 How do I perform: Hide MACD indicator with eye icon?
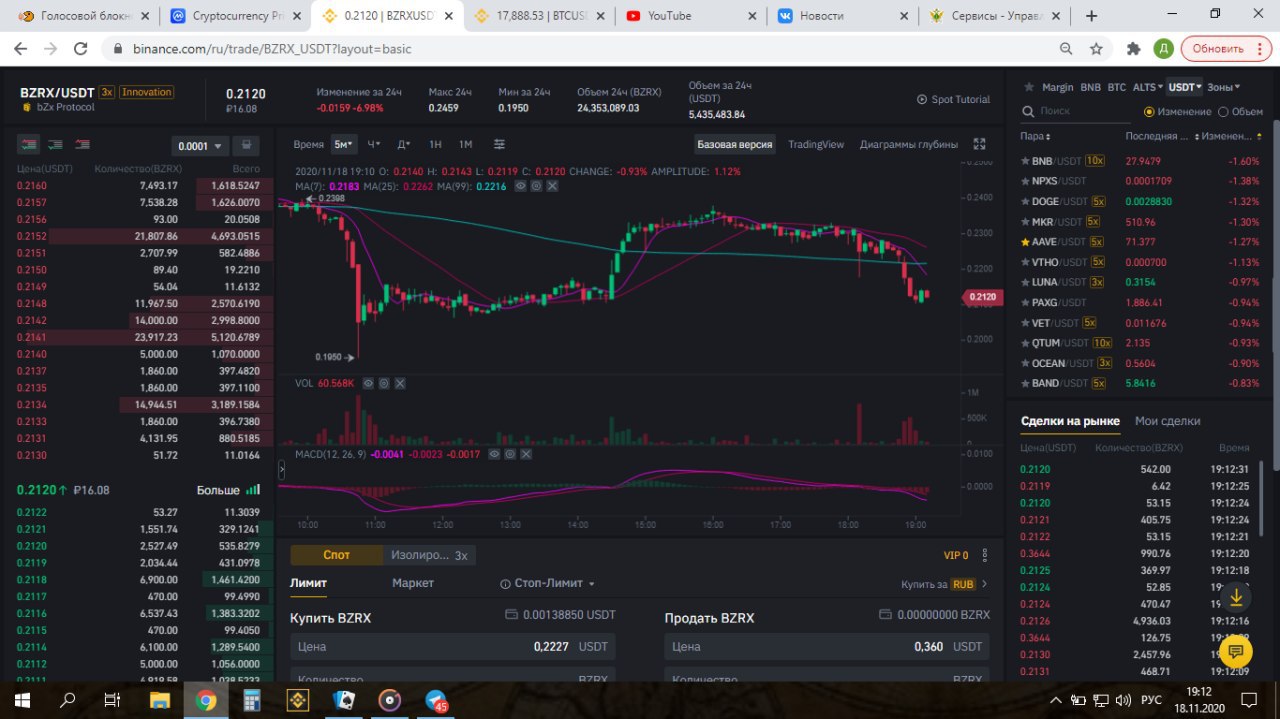point(494,454)
